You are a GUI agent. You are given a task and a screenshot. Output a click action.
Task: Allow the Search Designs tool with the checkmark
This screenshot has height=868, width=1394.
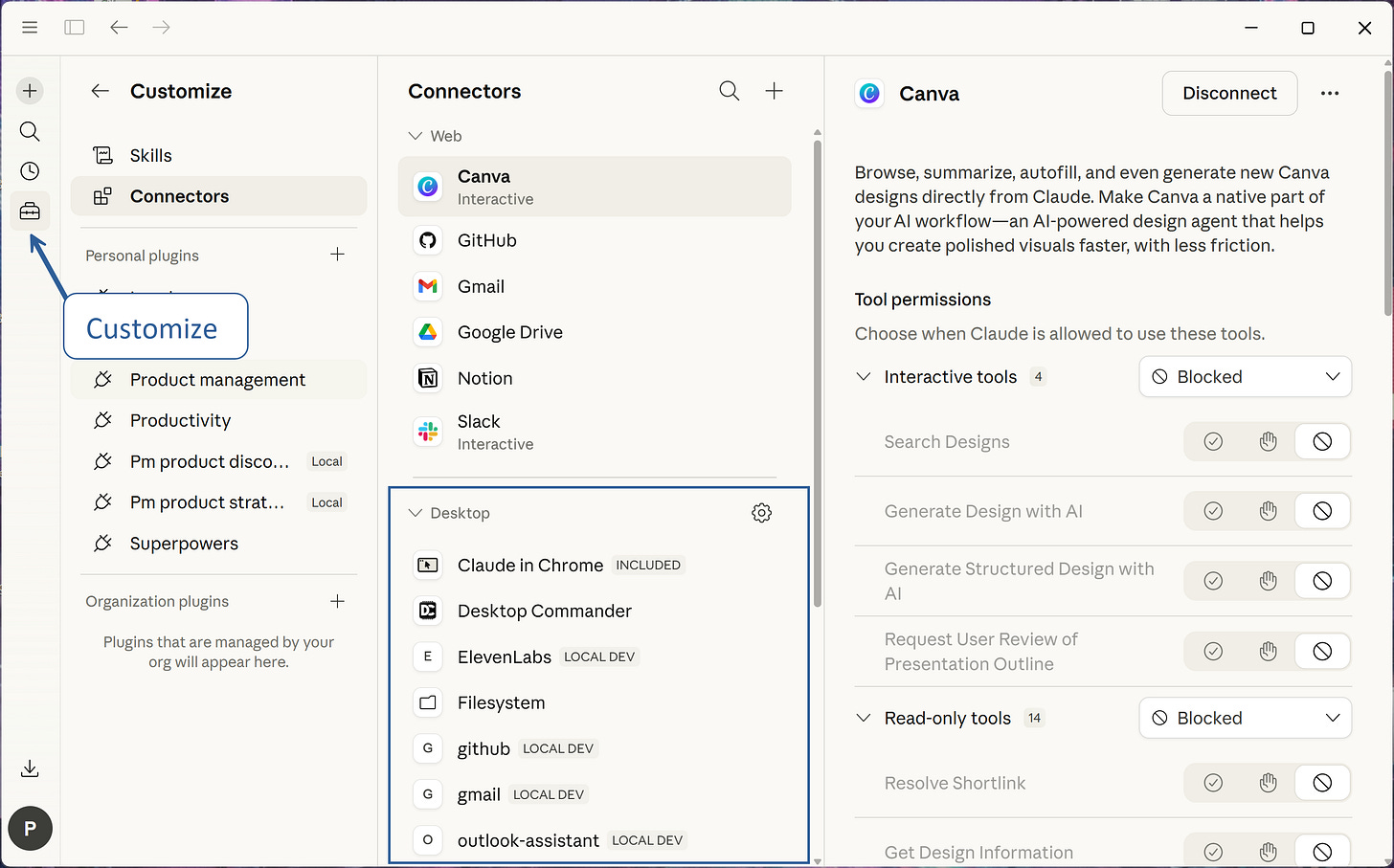point(1213,441)
